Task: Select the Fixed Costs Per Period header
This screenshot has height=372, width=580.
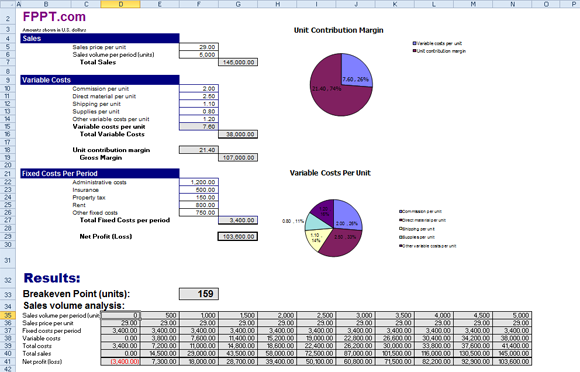Action: [100, 173]
